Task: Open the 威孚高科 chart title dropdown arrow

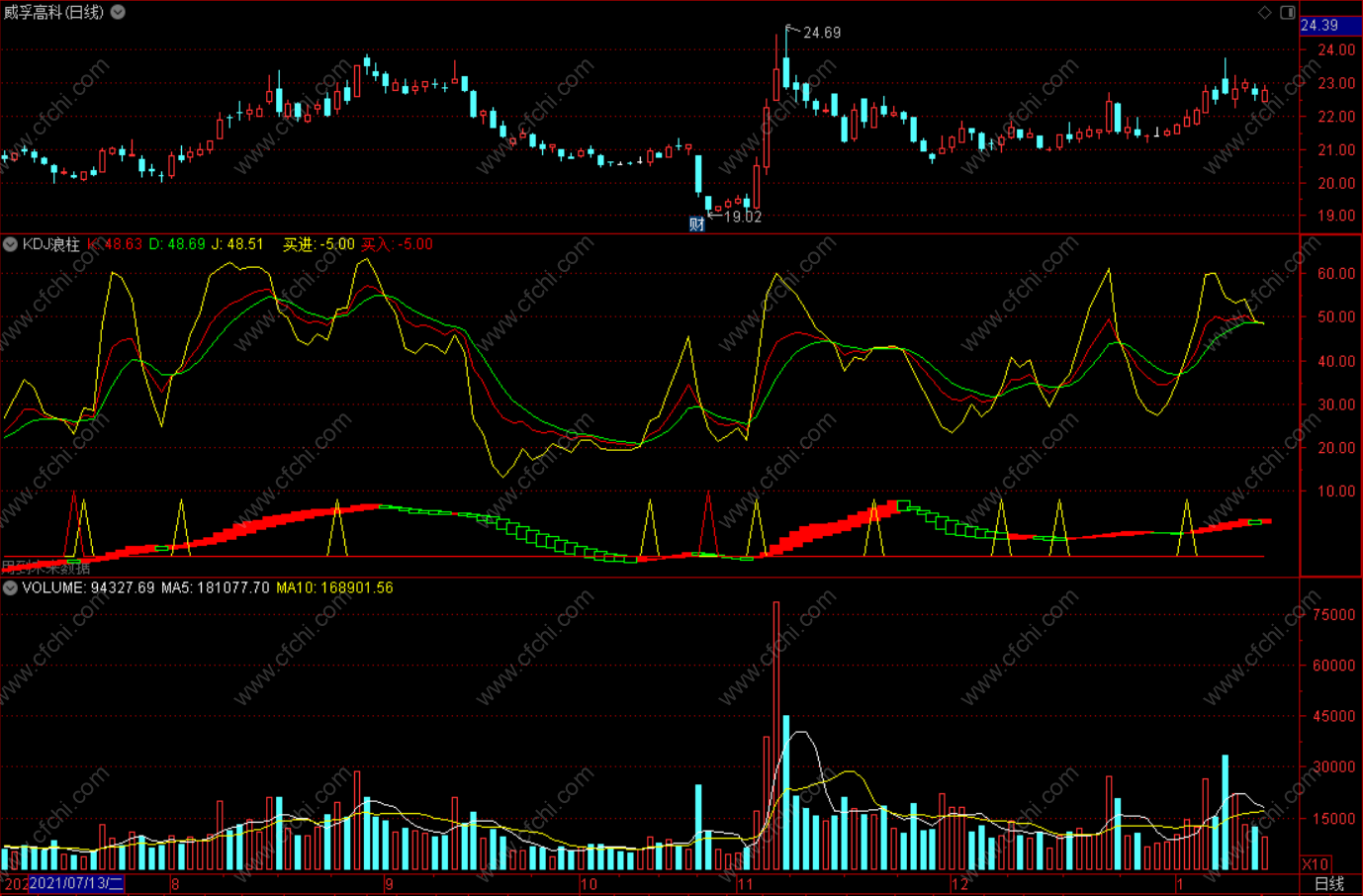Action: [x=118, y=12]
